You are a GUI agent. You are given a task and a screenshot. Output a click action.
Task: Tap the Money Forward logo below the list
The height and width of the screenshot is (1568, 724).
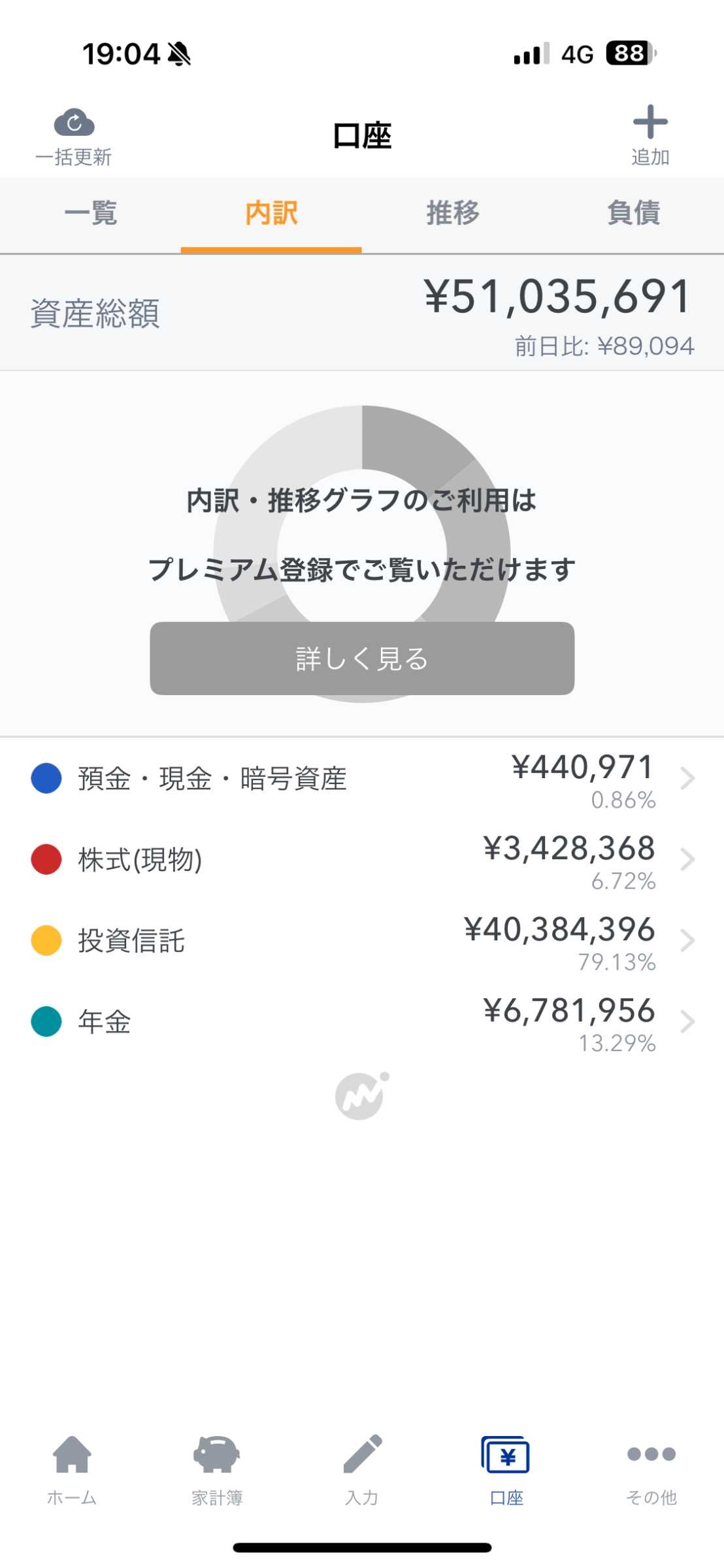pos(361,1096)
